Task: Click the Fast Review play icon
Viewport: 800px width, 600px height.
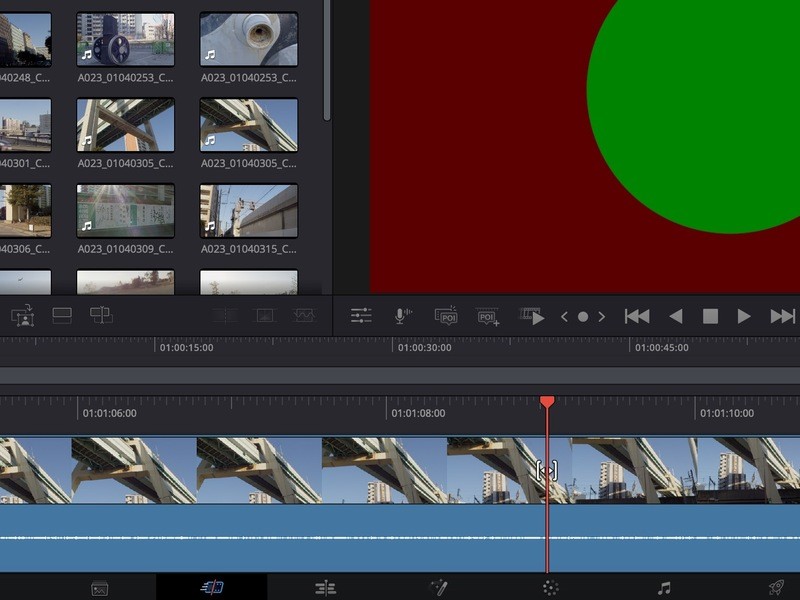Action: point(533,316)
